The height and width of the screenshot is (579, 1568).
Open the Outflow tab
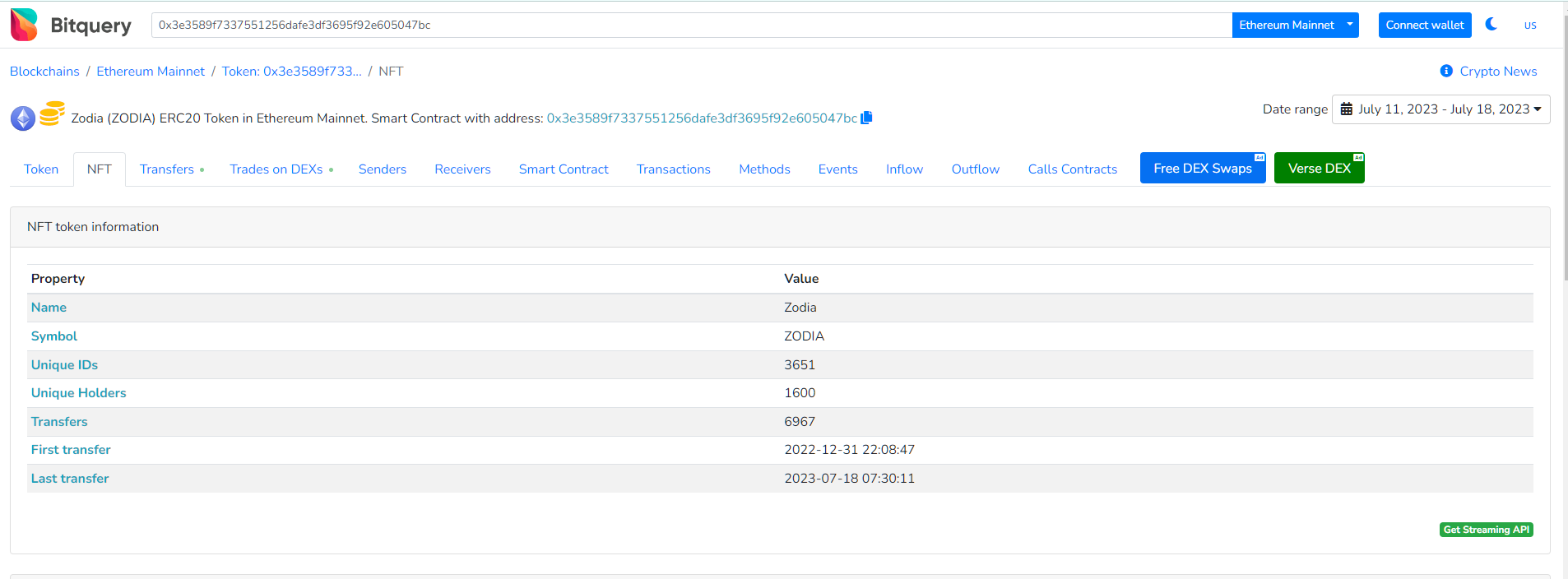pos(976,169)
